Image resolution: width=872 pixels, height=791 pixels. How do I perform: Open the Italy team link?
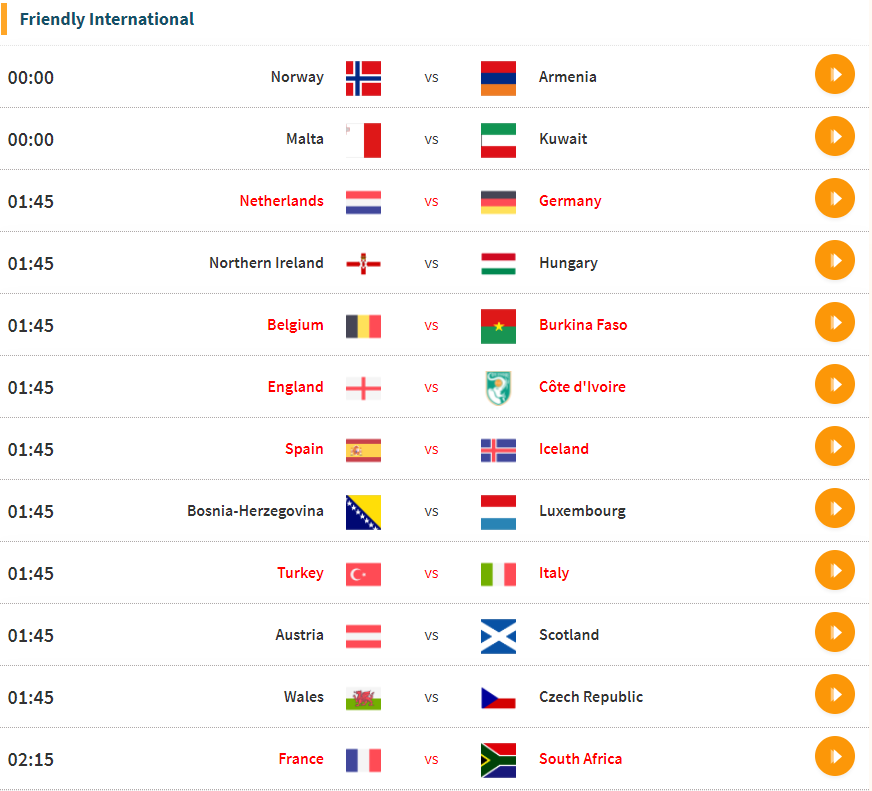pos(553,573)
